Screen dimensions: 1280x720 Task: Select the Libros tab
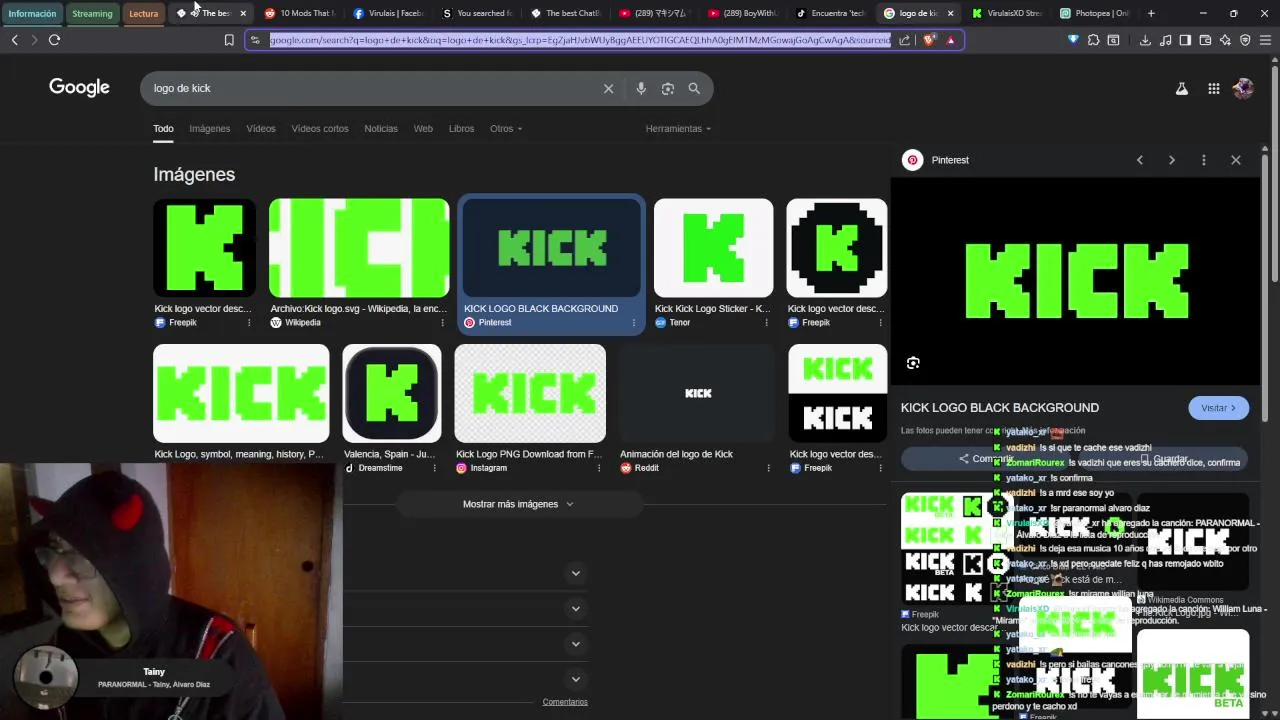(x=461, y=128)
